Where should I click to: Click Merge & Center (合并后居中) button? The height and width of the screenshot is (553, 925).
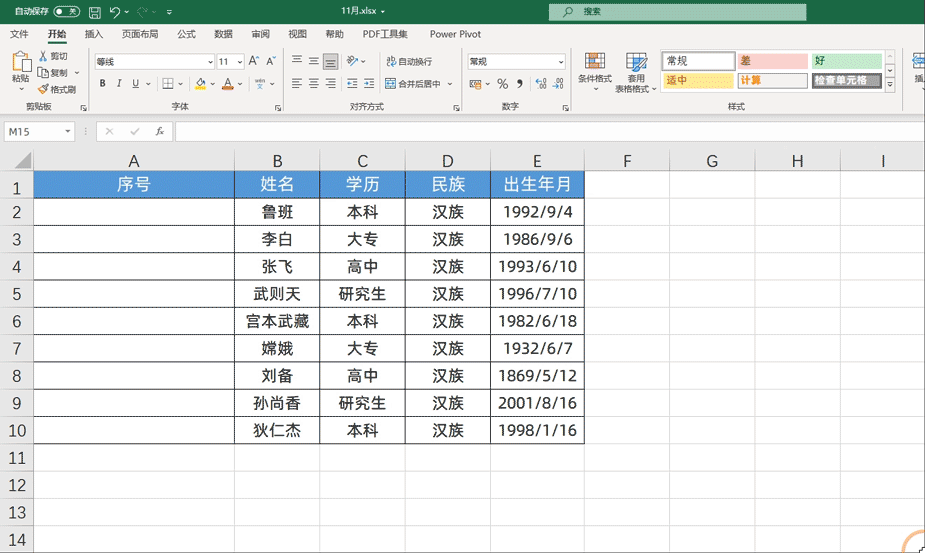click(x=414, y=84)
